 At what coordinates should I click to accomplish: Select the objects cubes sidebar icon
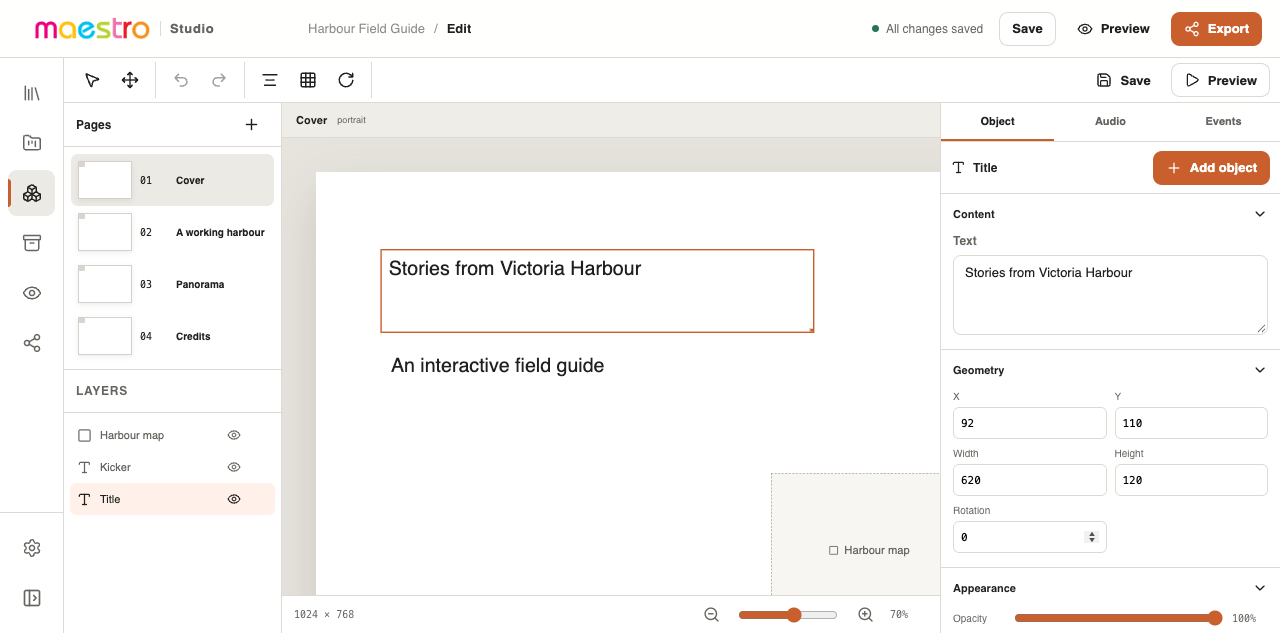click(32, 193)
